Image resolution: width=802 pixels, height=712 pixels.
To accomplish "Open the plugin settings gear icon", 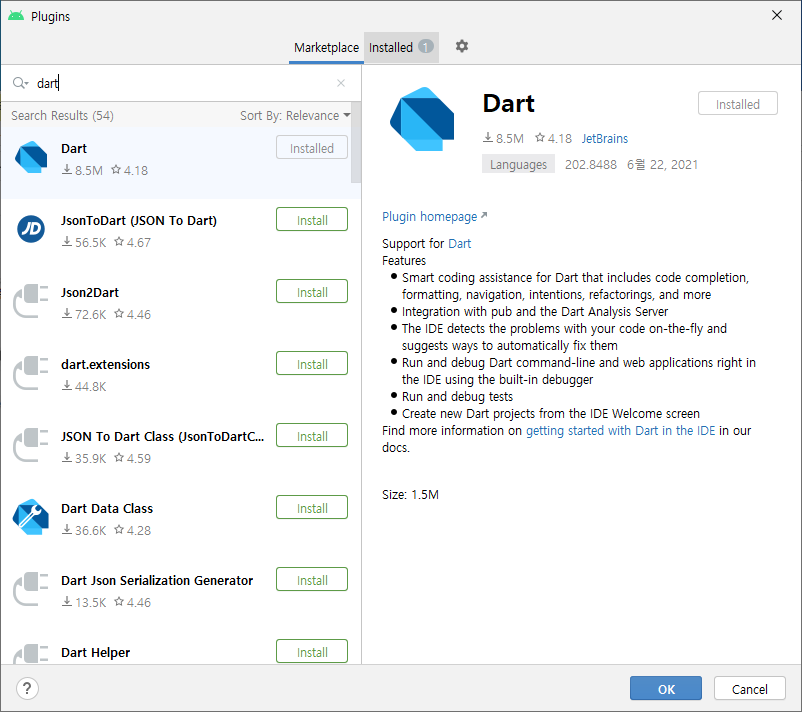I will (x=461, y=47).
